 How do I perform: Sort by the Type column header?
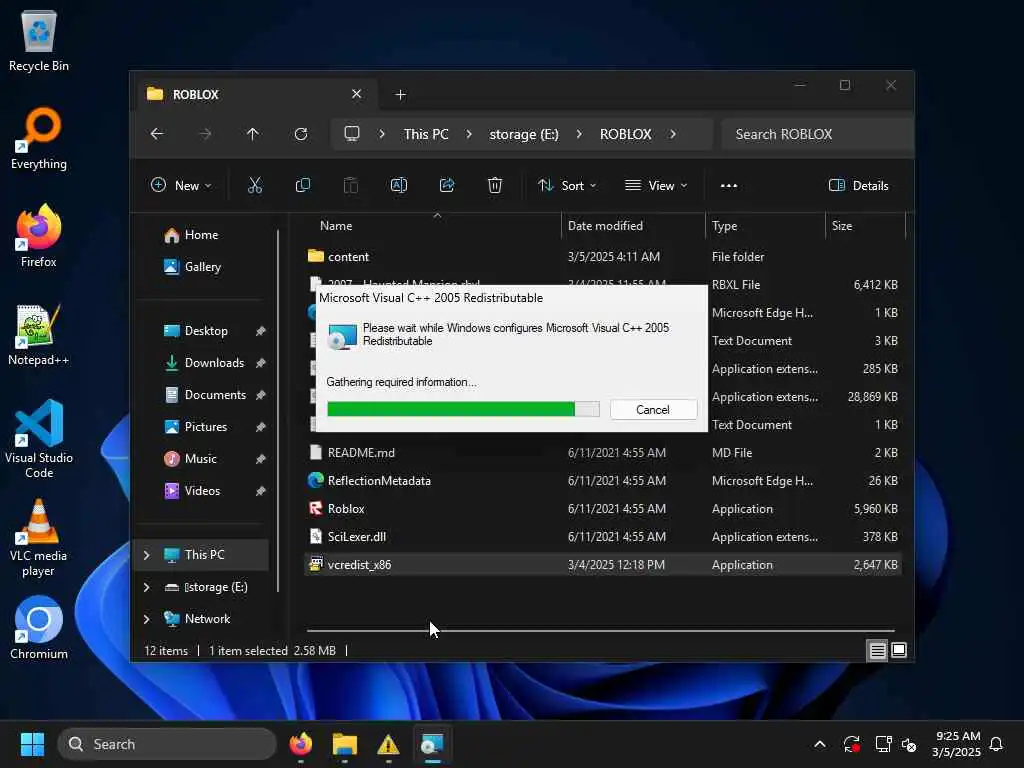pos(724,226)
